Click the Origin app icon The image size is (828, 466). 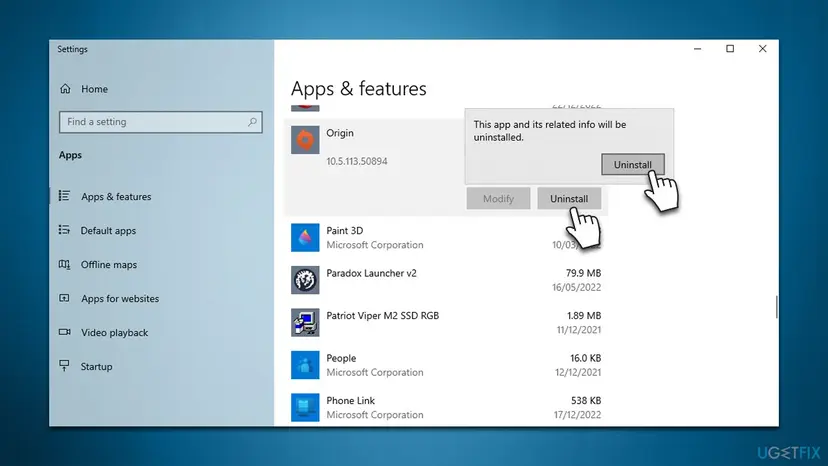305,140
